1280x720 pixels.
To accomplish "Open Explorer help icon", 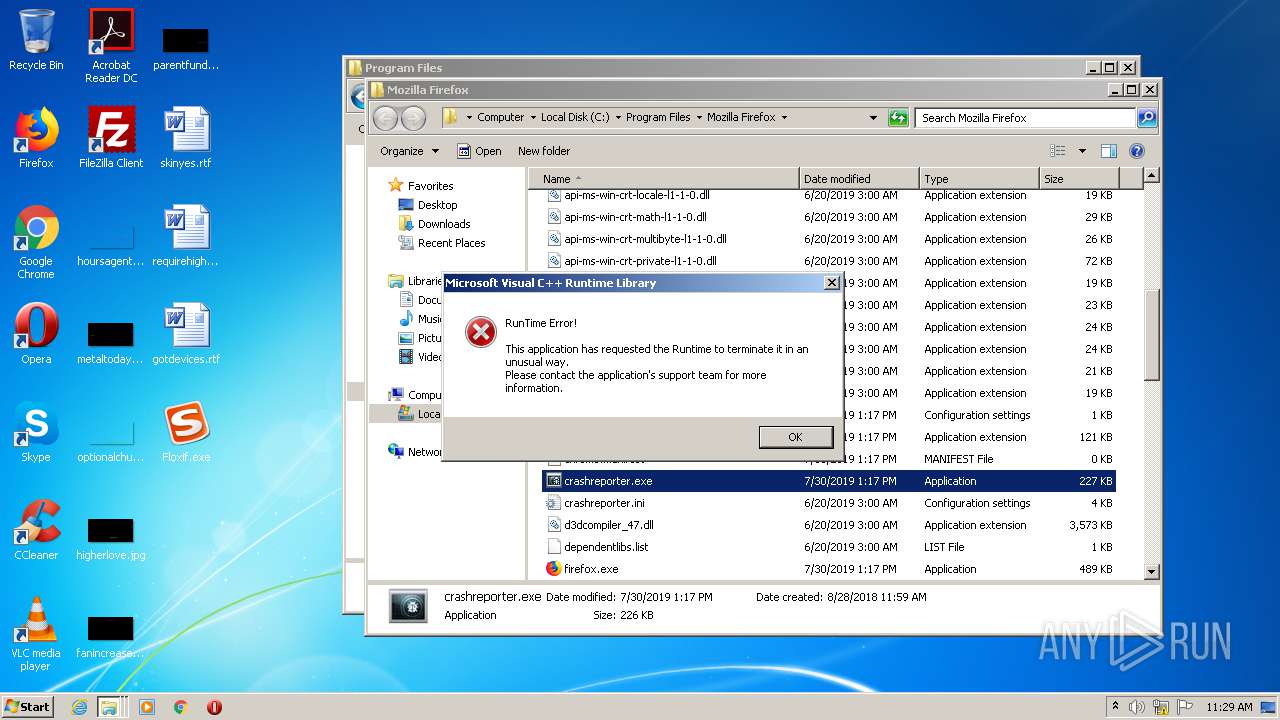I will coord(1136,151).
